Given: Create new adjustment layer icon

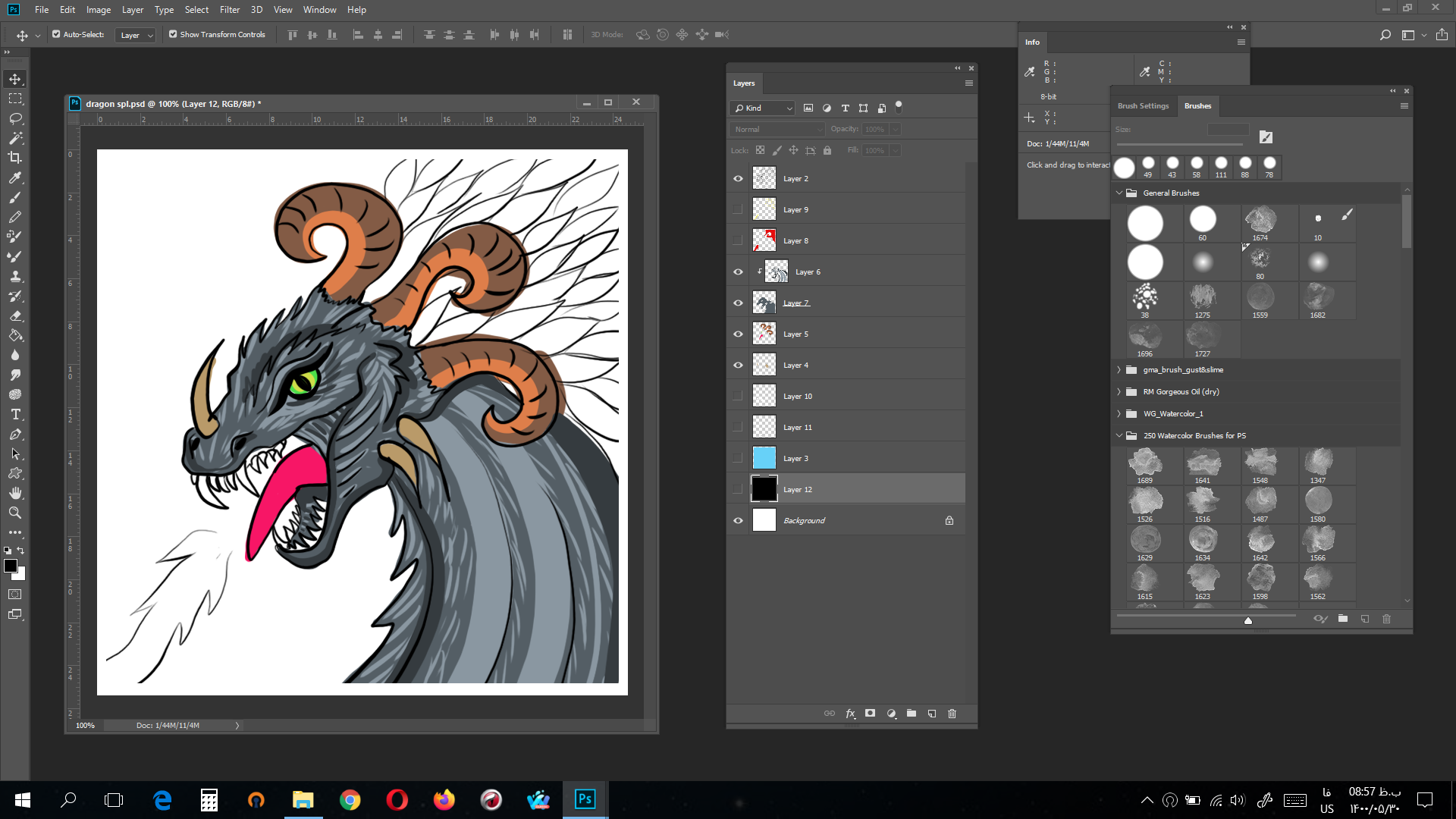Looking at the screenshot, I should coord(891,714).
